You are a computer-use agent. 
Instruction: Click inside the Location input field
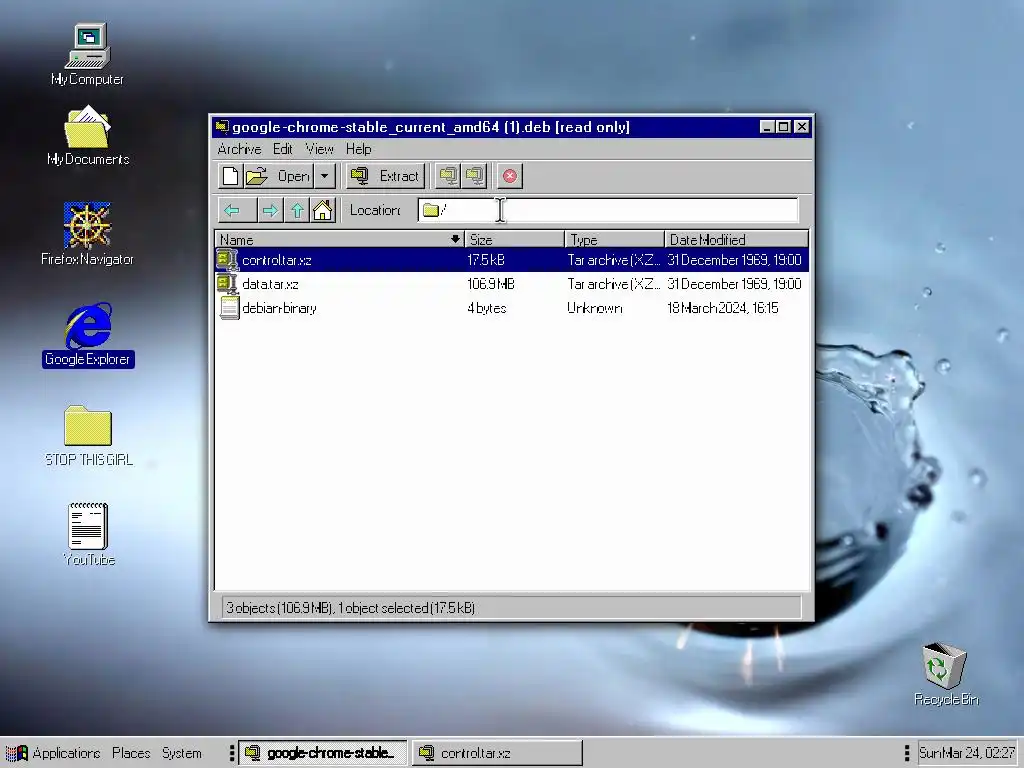(607, 210)
